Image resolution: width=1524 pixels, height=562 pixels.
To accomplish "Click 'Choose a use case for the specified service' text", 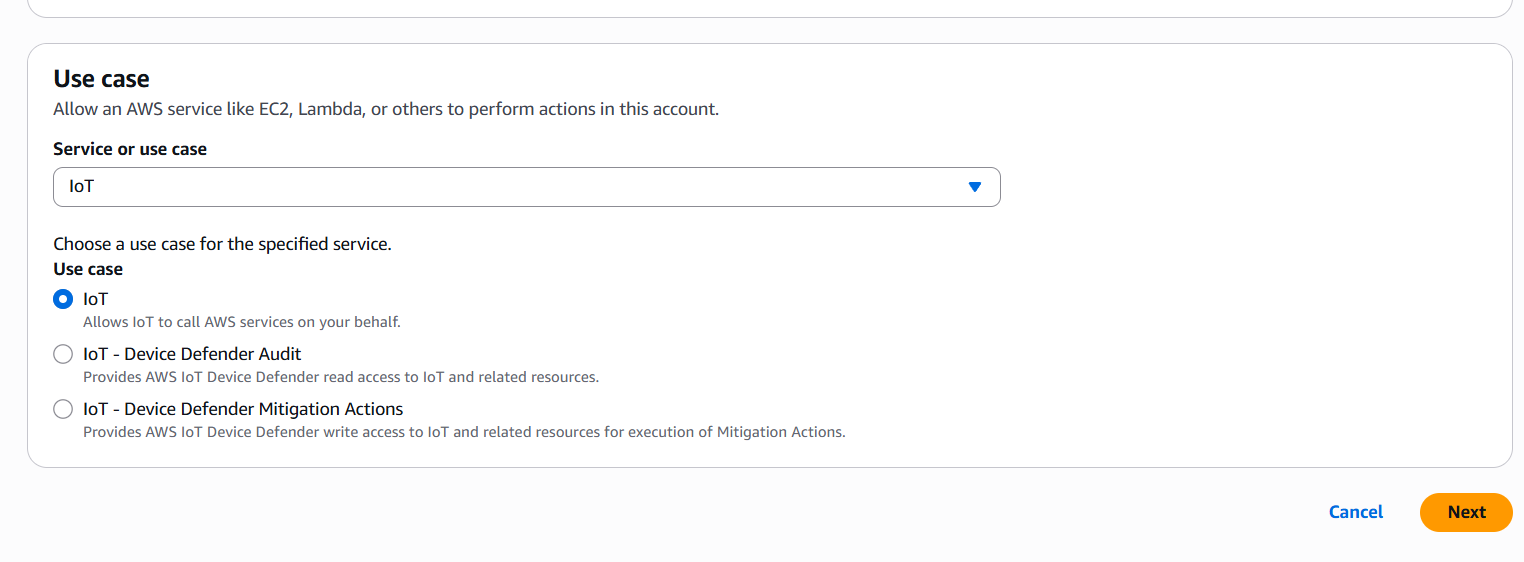I will click(x=222, y=244).
